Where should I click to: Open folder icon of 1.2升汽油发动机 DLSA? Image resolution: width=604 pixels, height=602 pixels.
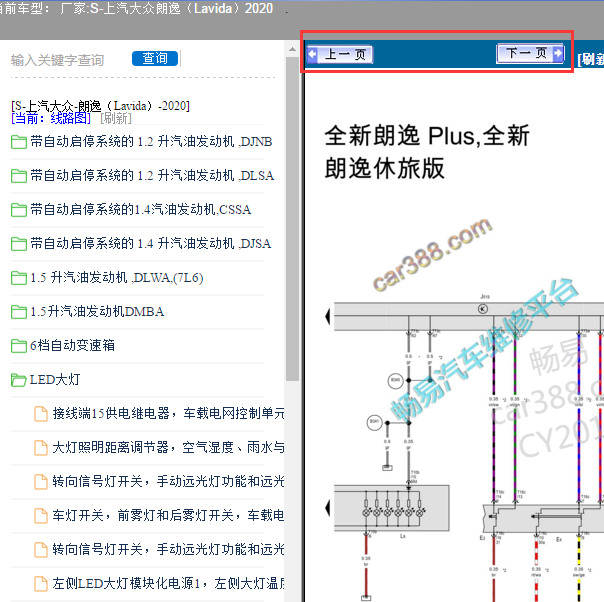[x=18, y=176]
